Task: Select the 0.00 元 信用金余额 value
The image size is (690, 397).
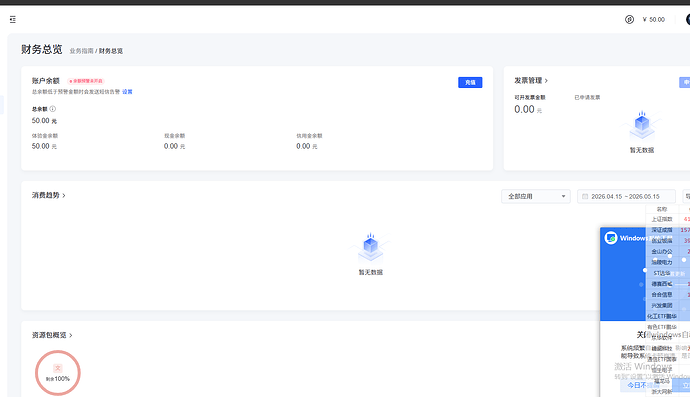Action: 307,146
